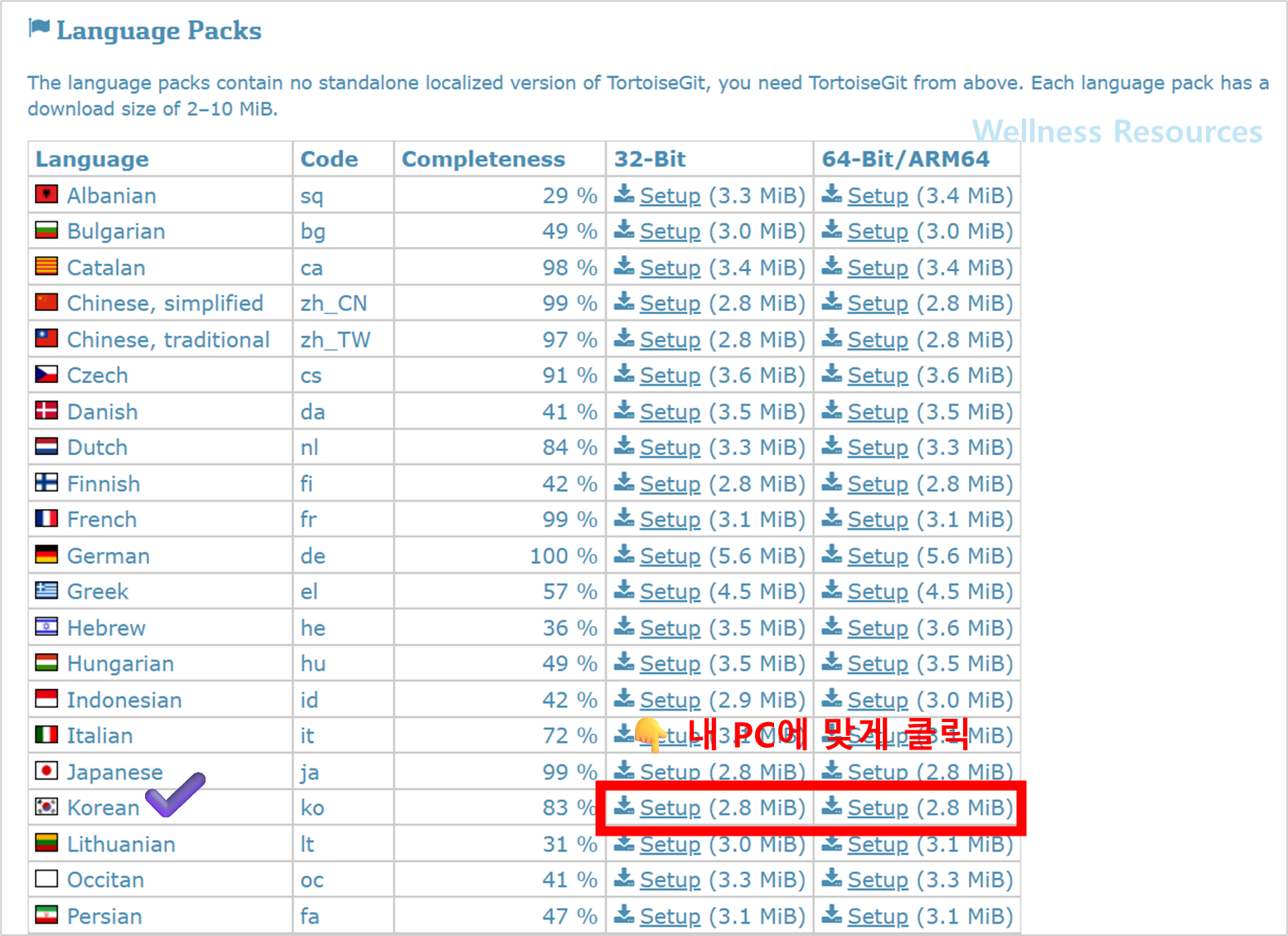Click the Language Packs heading

coord(158,31)
